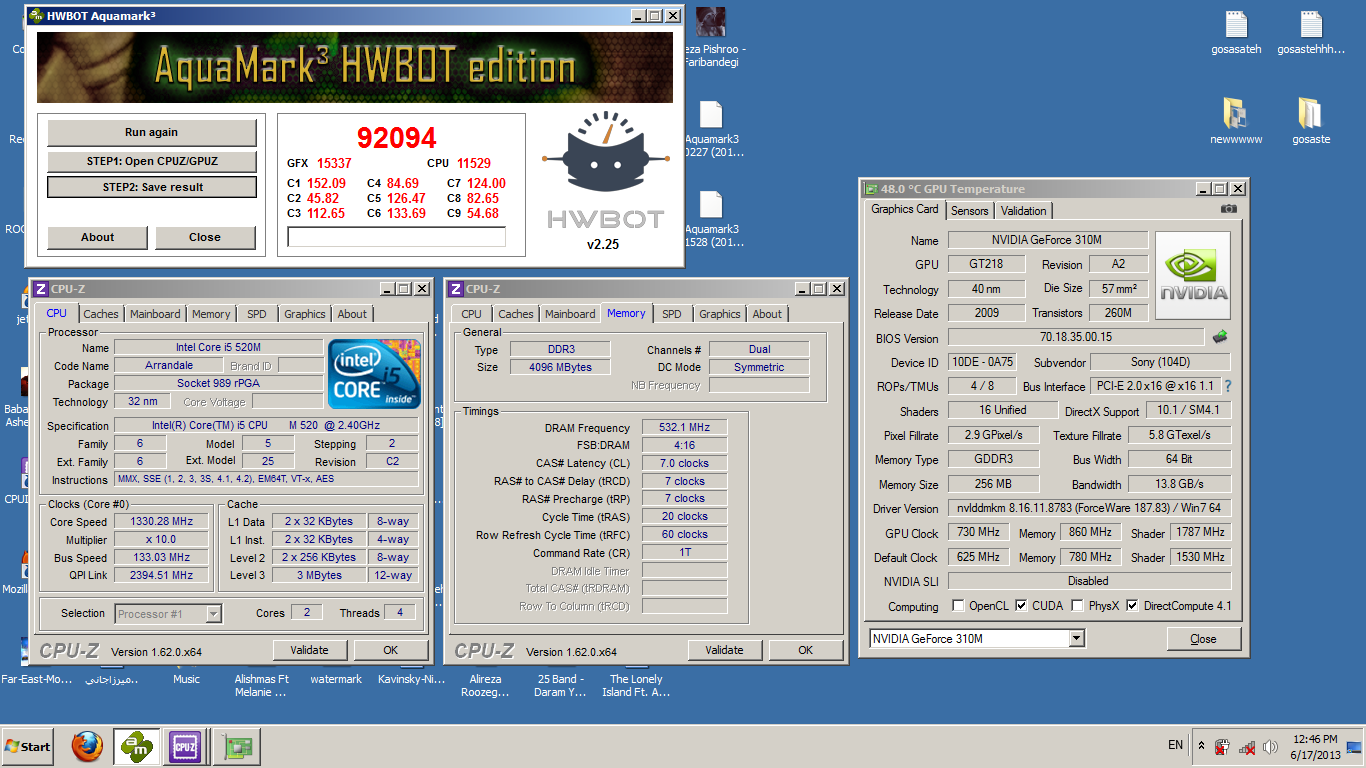The height and width of the screenshot is (768, 1366).
Task: Show hidden system tray icons
Action: [x=1201, y=746]
